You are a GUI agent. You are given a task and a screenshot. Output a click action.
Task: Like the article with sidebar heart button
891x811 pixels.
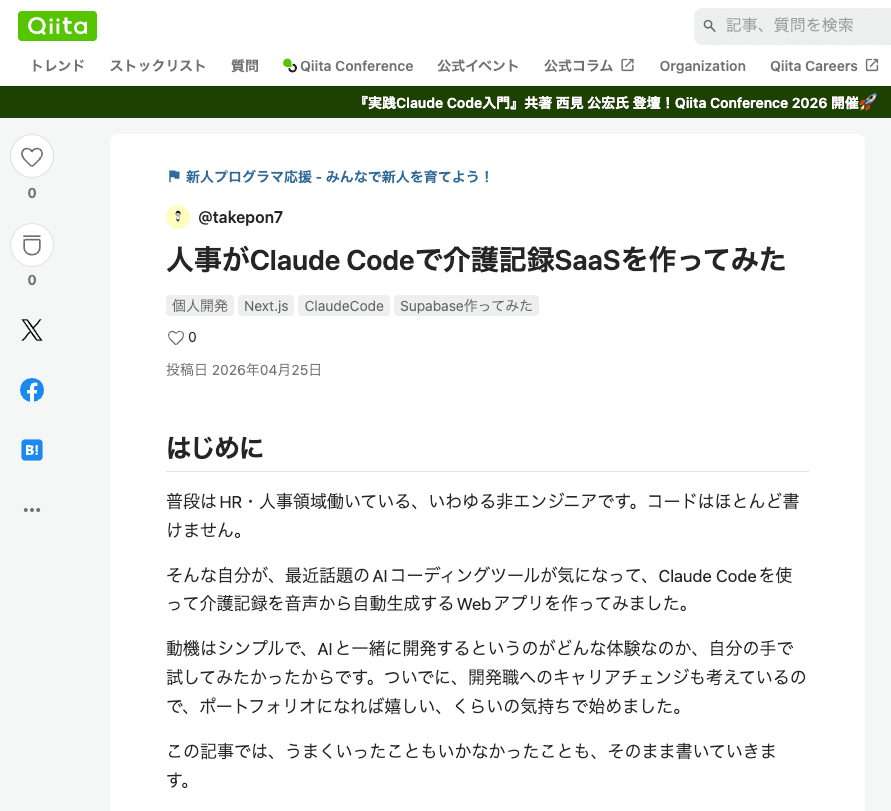(32, 156)
